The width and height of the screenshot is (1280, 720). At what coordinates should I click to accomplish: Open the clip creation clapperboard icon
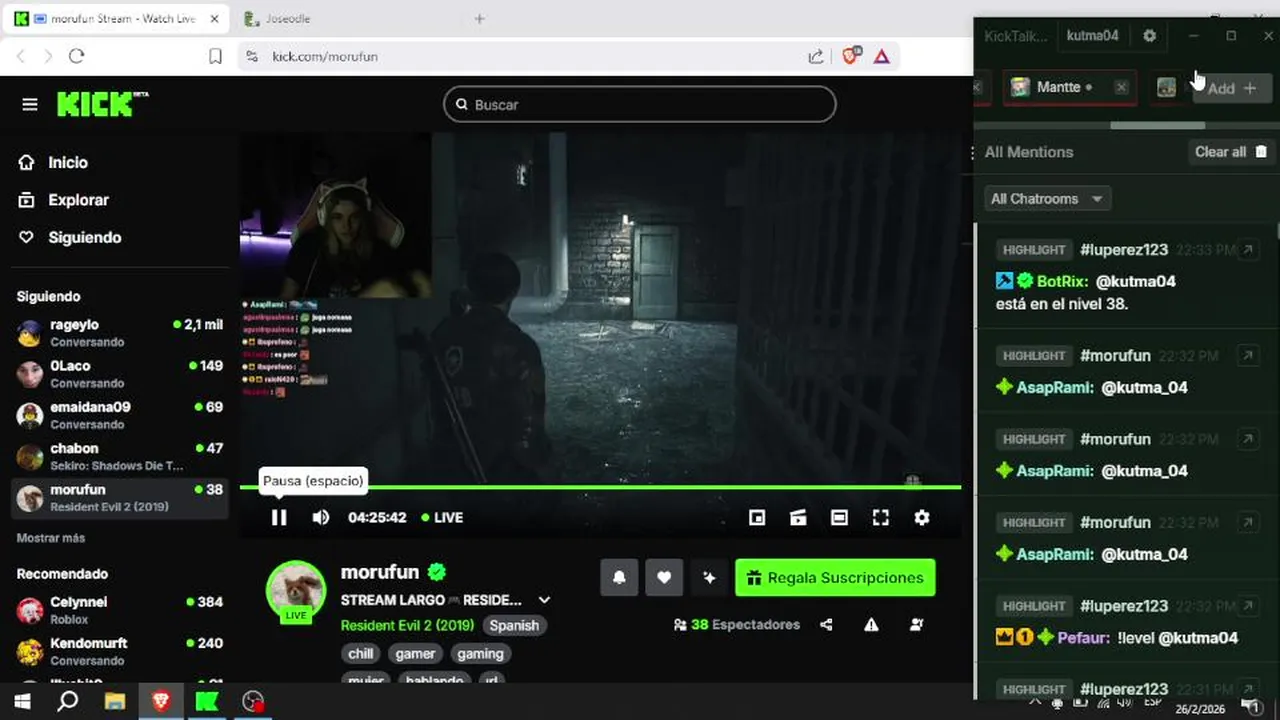pyautogui.click(x=798, y=517)
